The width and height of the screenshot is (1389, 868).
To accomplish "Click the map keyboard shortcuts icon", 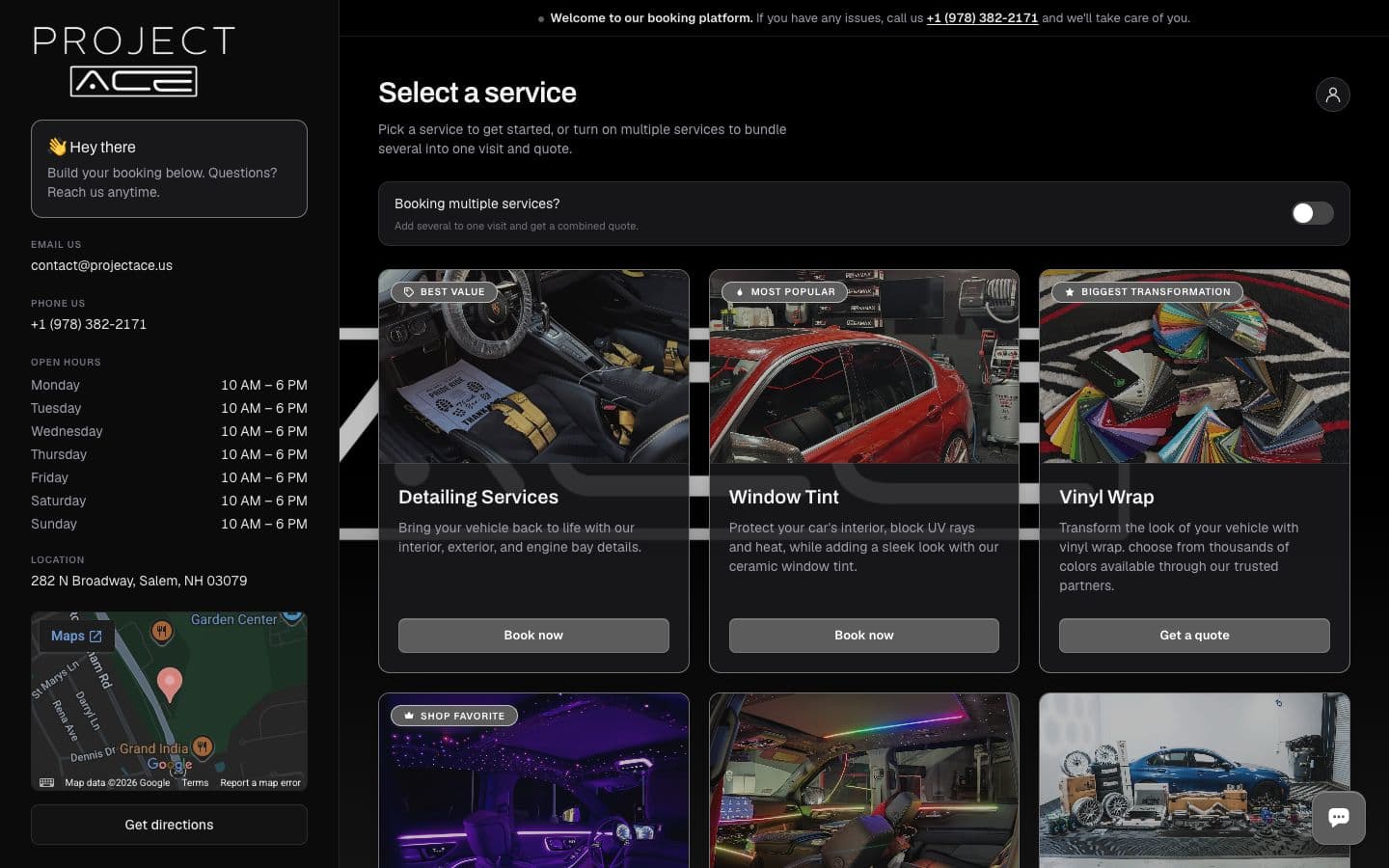I will [46, 782].
